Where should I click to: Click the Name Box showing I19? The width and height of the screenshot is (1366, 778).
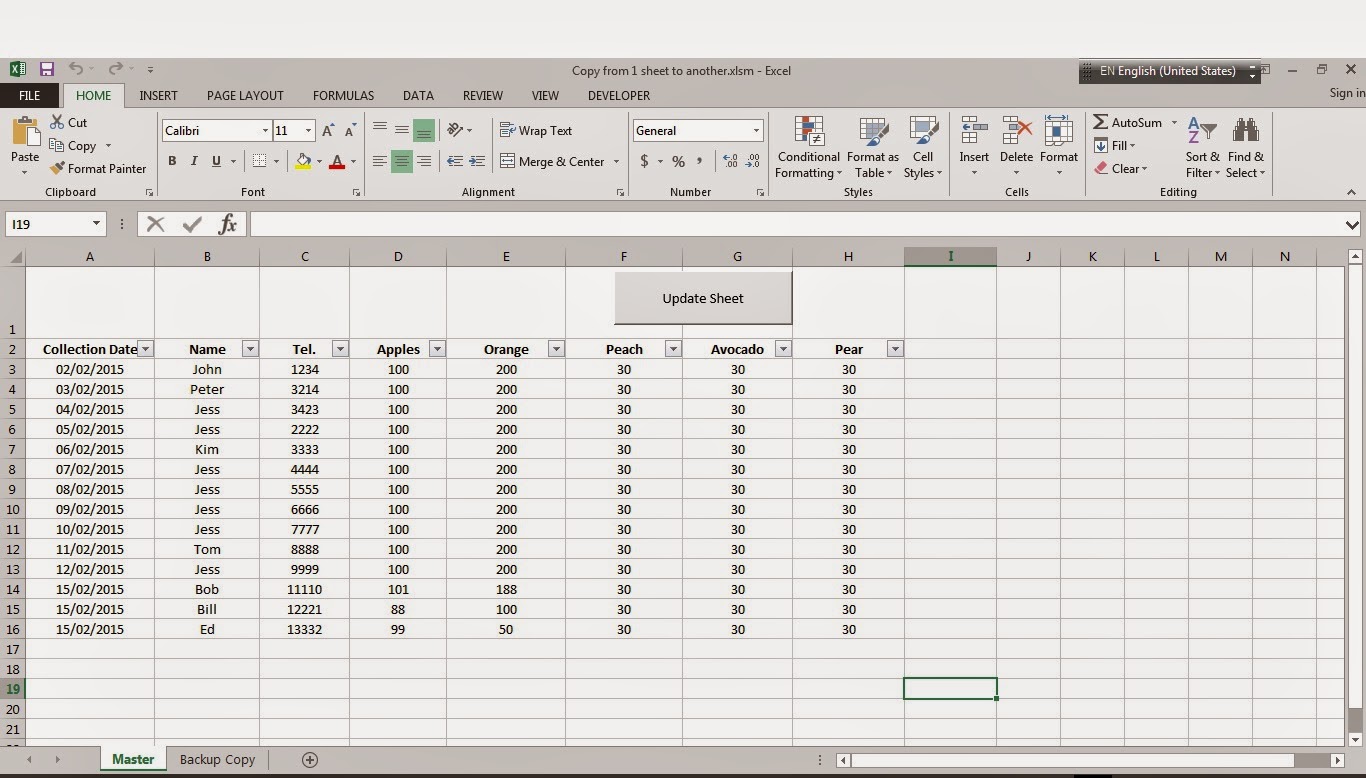click(55, 224)
